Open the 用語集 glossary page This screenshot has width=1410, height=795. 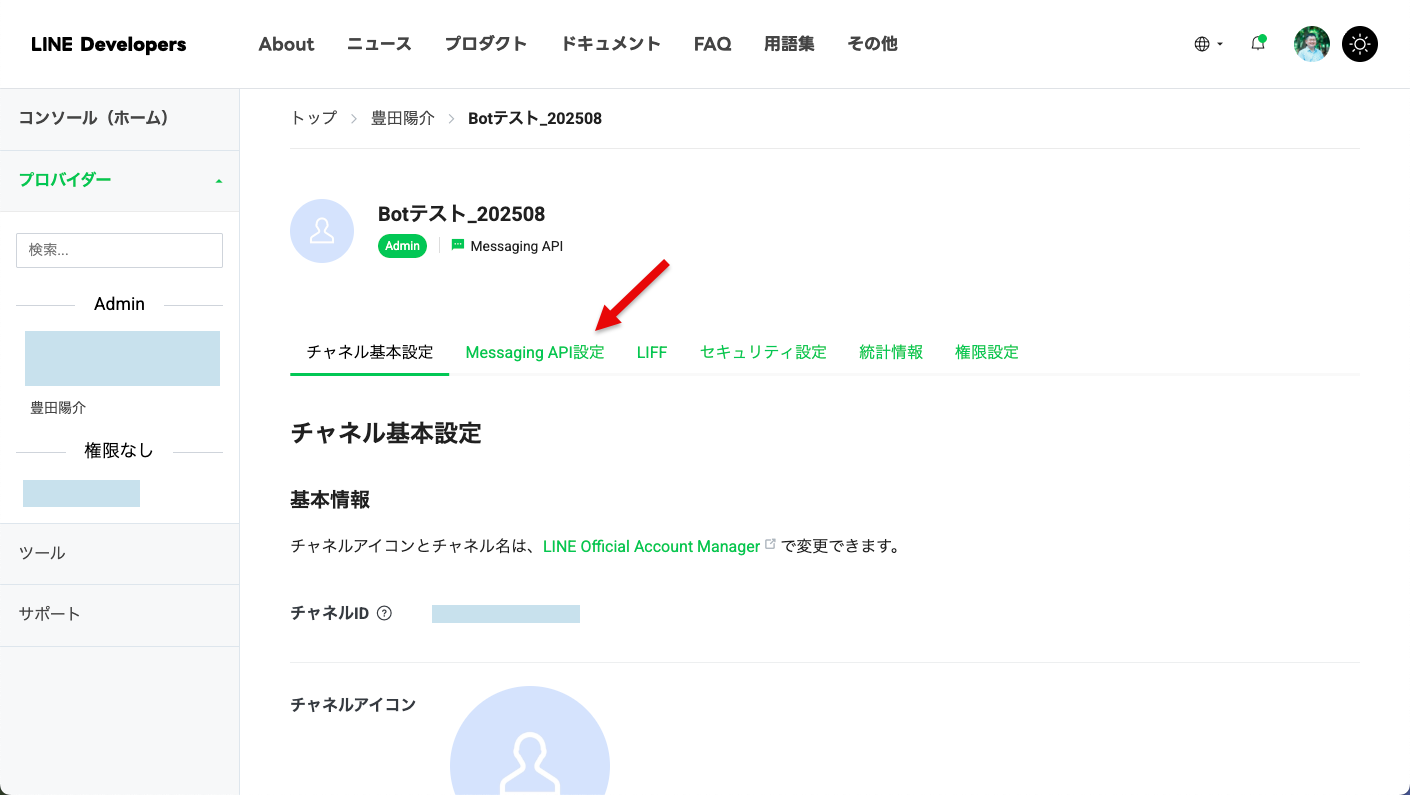[x=789, y=44]
